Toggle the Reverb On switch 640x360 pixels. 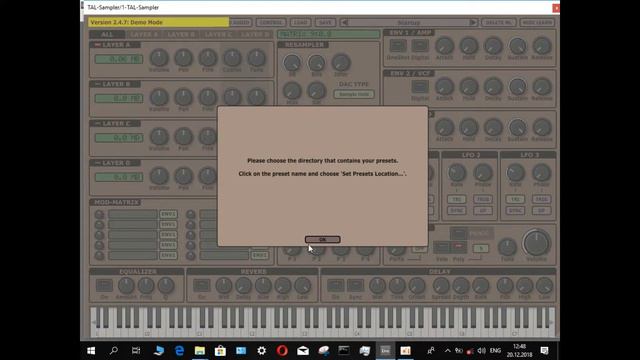[x=202, y=285]
